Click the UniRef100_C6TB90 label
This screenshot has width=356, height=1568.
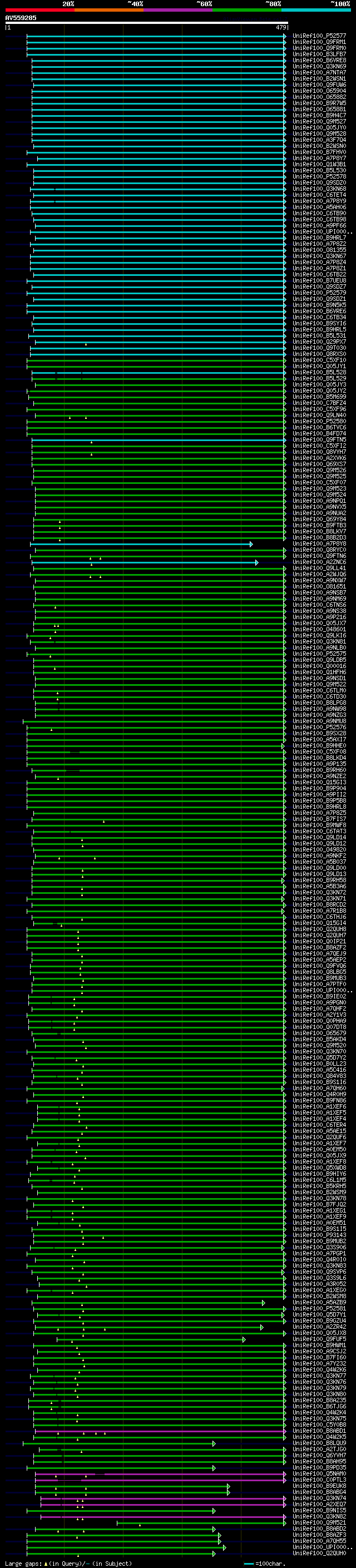point(319,213)
